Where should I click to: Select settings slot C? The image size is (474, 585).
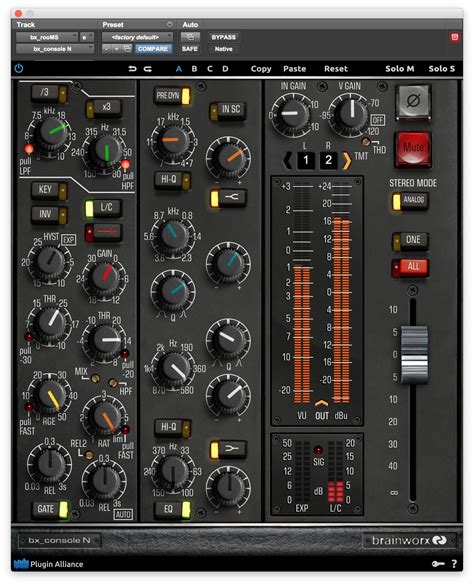(210, 69)
